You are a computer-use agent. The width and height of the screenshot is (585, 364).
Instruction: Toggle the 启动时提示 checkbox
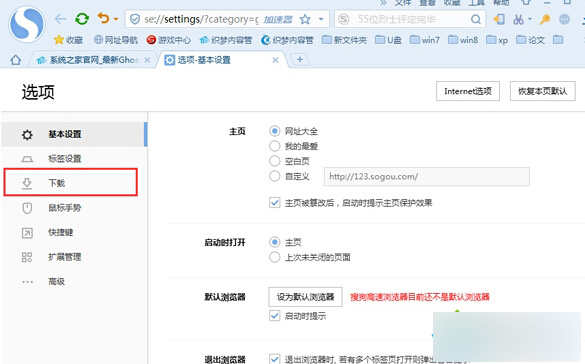pyautogui.click(x=275, y=316)
